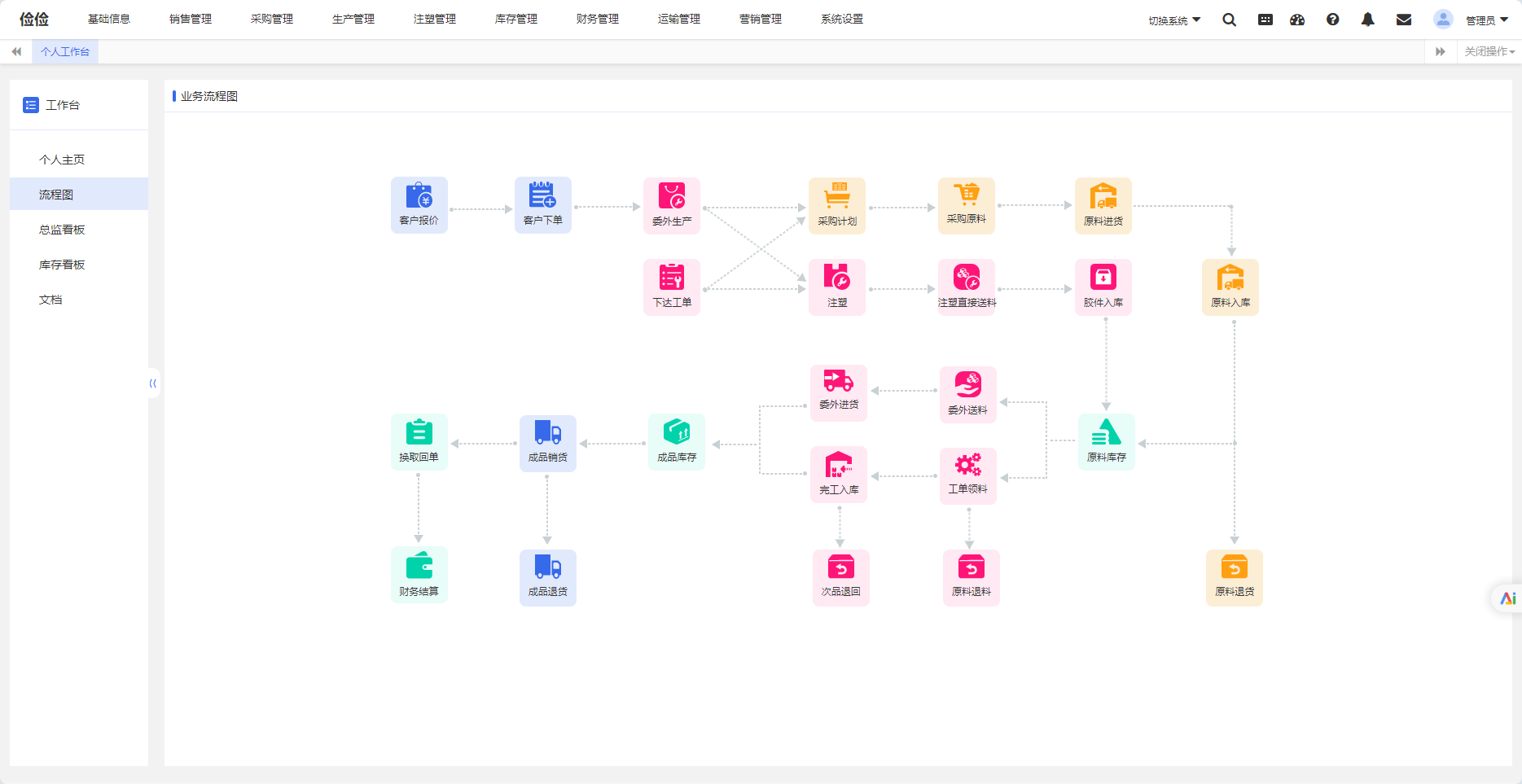Click the 工作台 list icon in sidebar

pyautogui.click(x=31, y=105)
